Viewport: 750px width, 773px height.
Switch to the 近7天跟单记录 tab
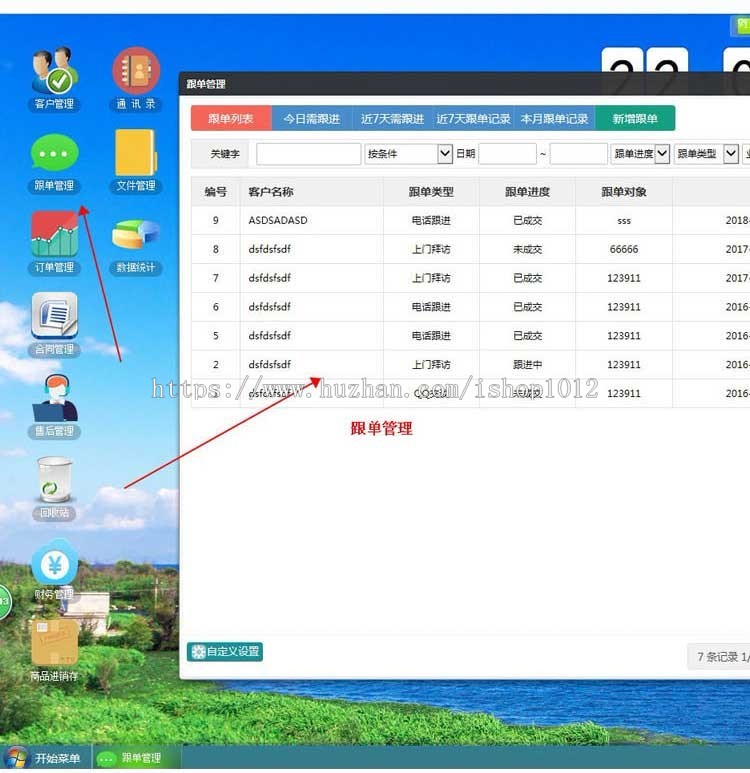473,118
